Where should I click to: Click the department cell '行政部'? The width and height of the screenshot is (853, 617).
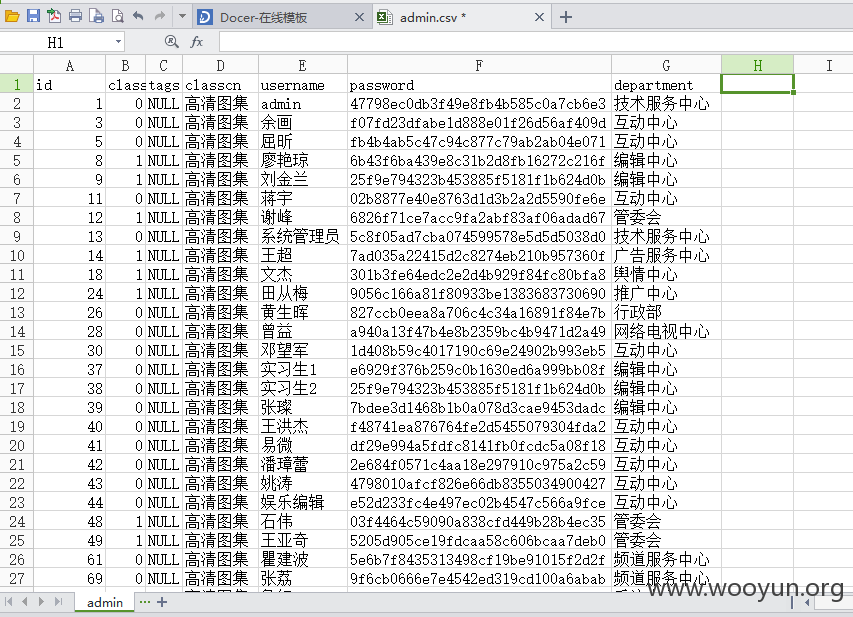666,313
